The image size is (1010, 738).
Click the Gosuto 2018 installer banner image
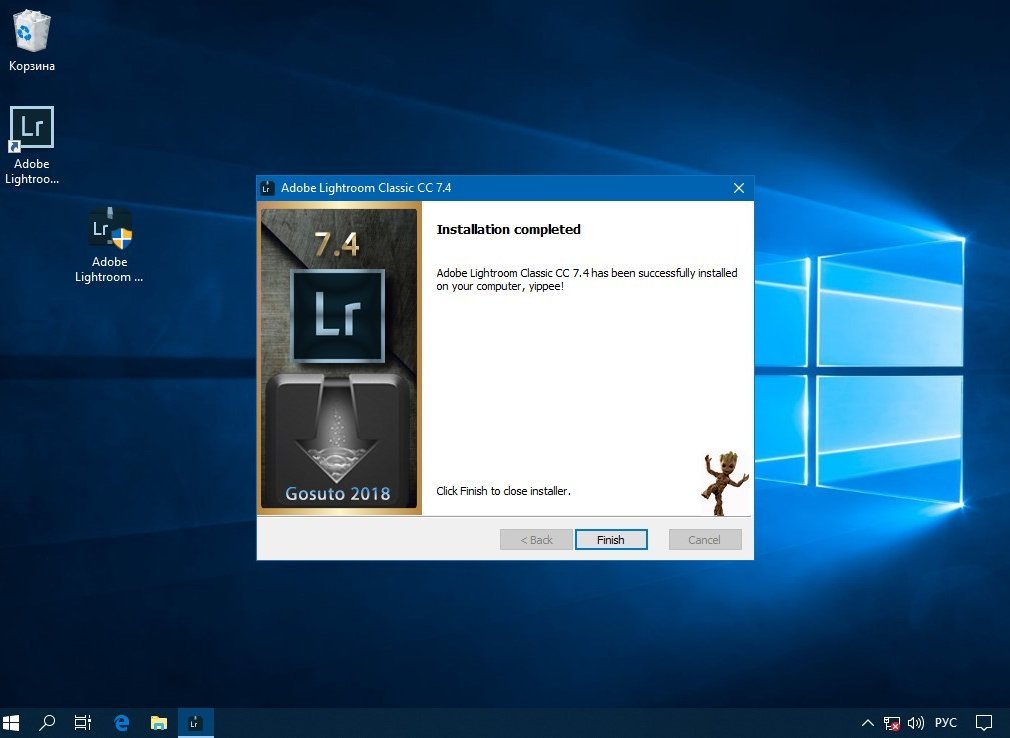(x=339, y=358)
